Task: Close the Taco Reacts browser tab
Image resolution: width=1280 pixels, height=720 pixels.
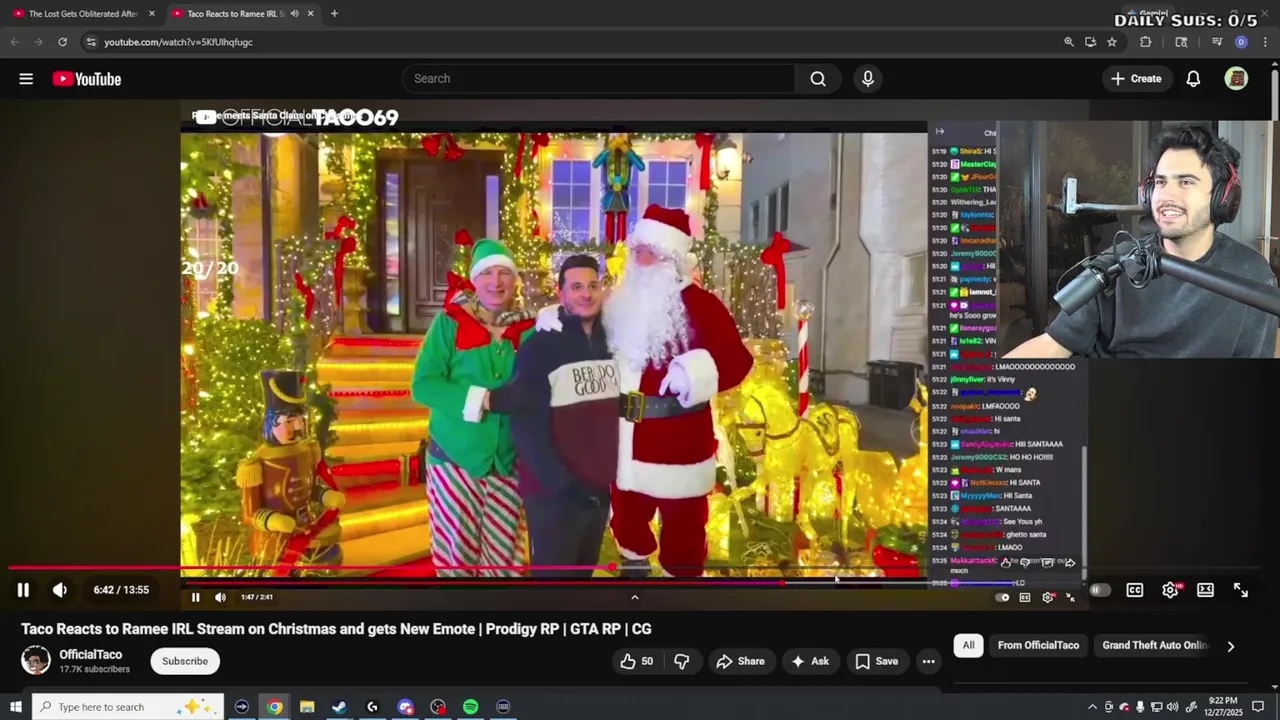Action: pyautogui.click(x=310, y=14)
